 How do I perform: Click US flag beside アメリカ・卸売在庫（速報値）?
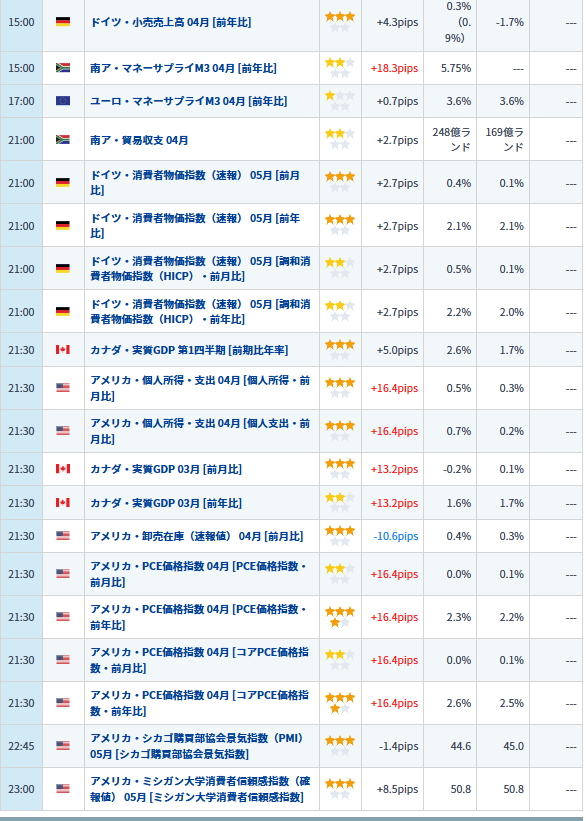(63, 536)
